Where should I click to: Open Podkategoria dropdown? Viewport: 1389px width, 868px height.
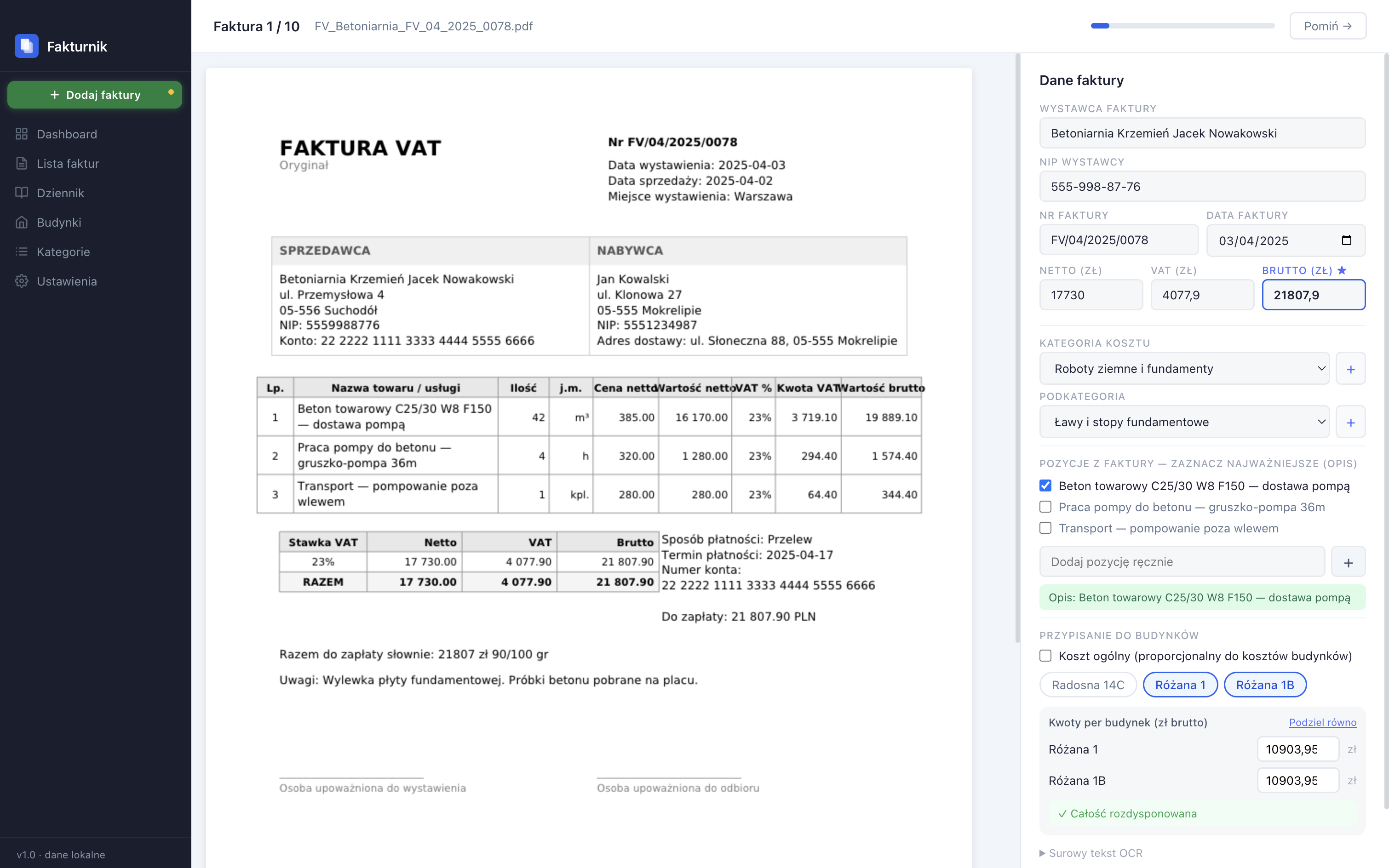point(1184,422)
